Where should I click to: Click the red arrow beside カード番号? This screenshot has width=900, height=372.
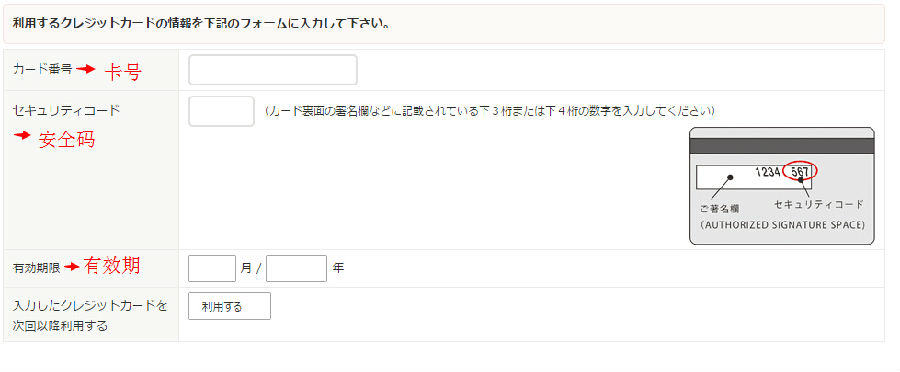(86, 69)
